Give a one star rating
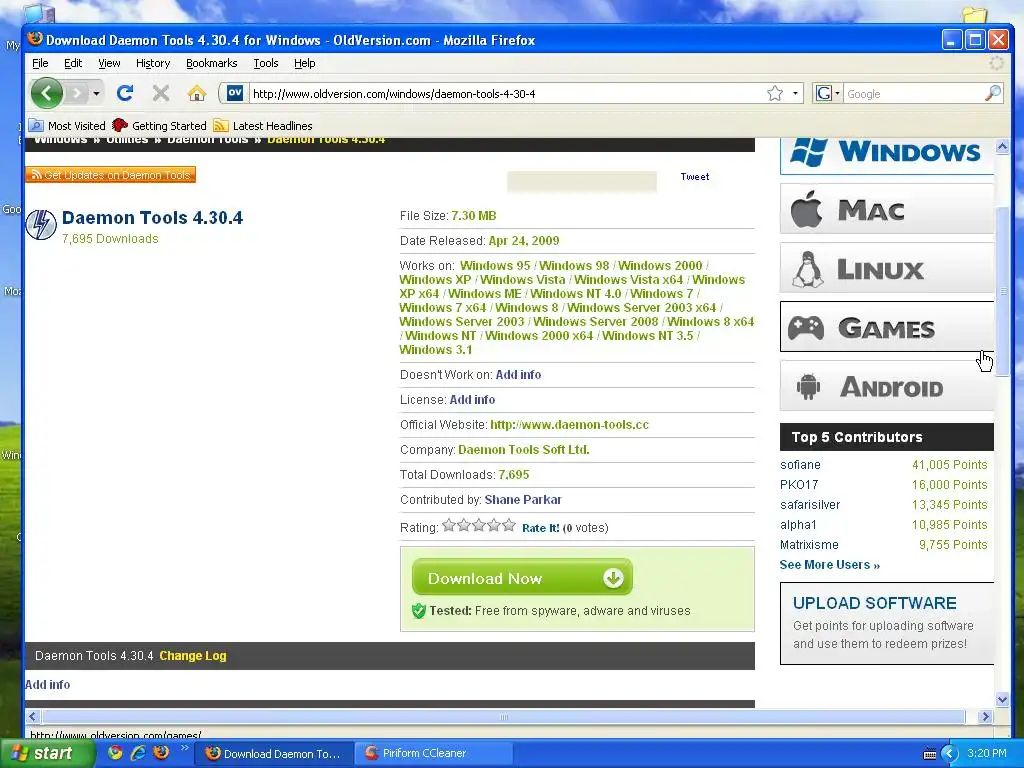The height and width of the screenshot is (768, 1024). 449,525
